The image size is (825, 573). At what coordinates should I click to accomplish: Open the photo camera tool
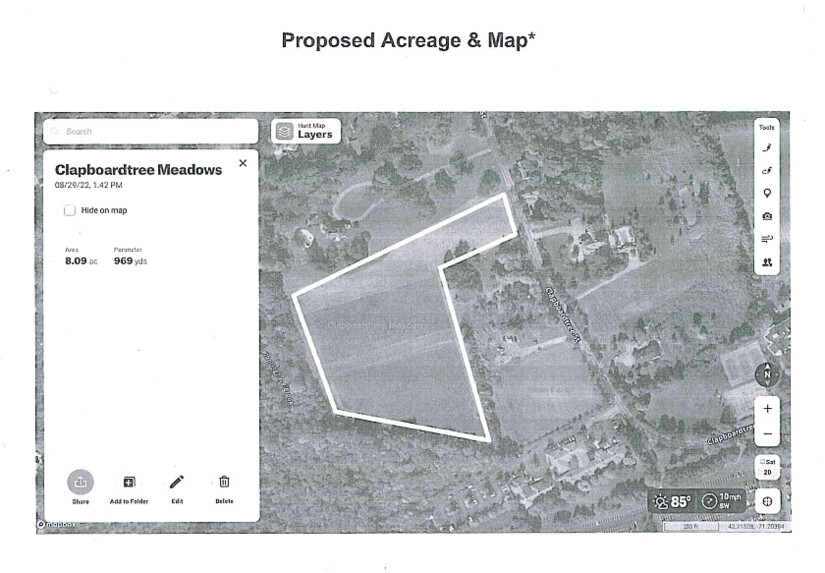767,216
